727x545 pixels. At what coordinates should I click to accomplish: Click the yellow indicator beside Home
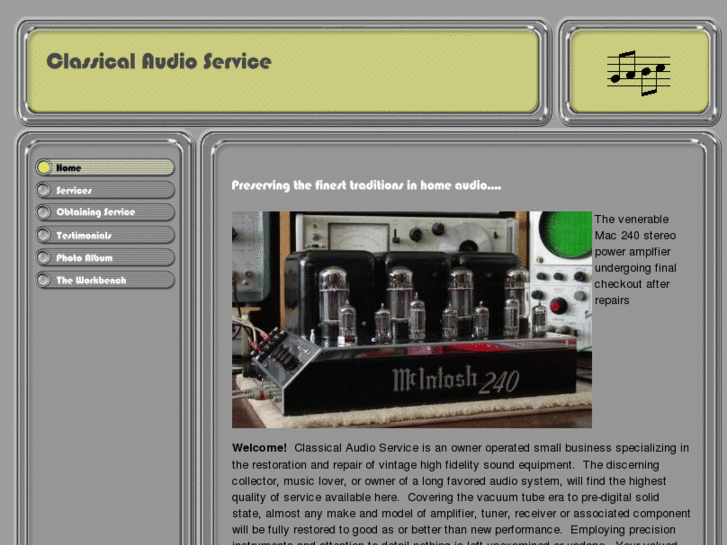(44, 167)
